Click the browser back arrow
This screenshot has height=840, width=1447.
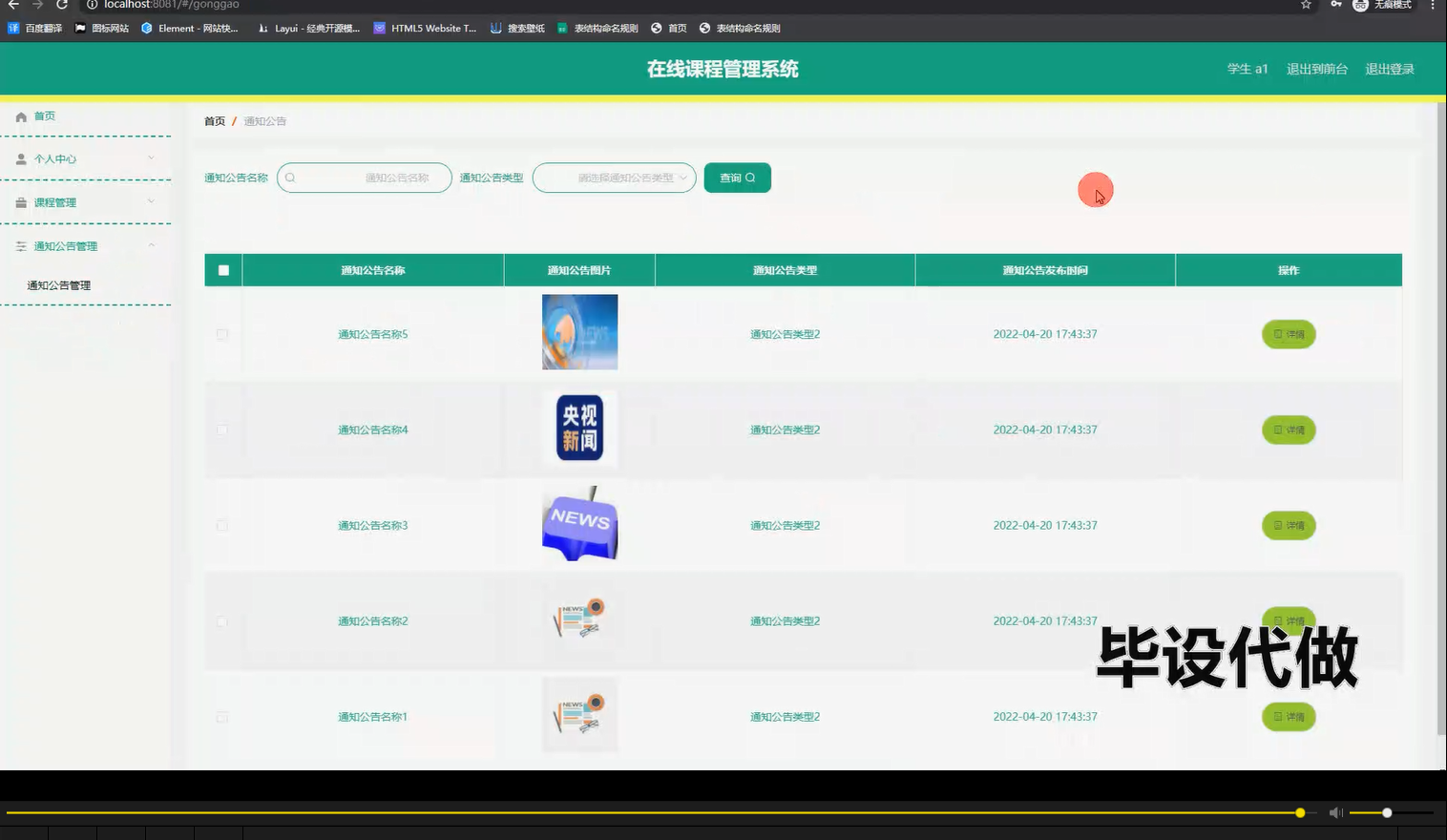tap(13, 6)
